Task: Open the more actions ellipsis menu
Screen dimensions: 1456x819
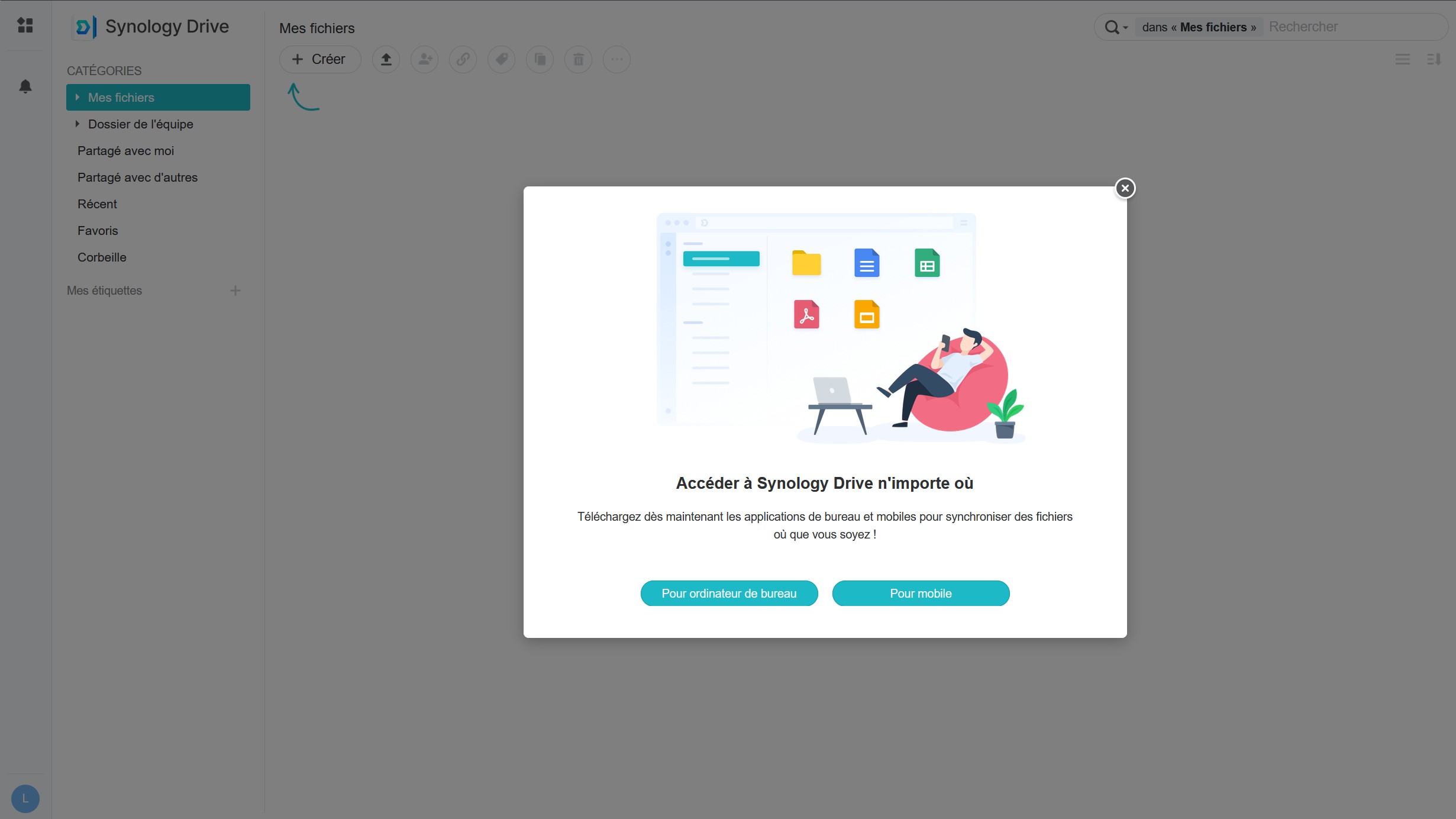Action: [x=617, y=59]
